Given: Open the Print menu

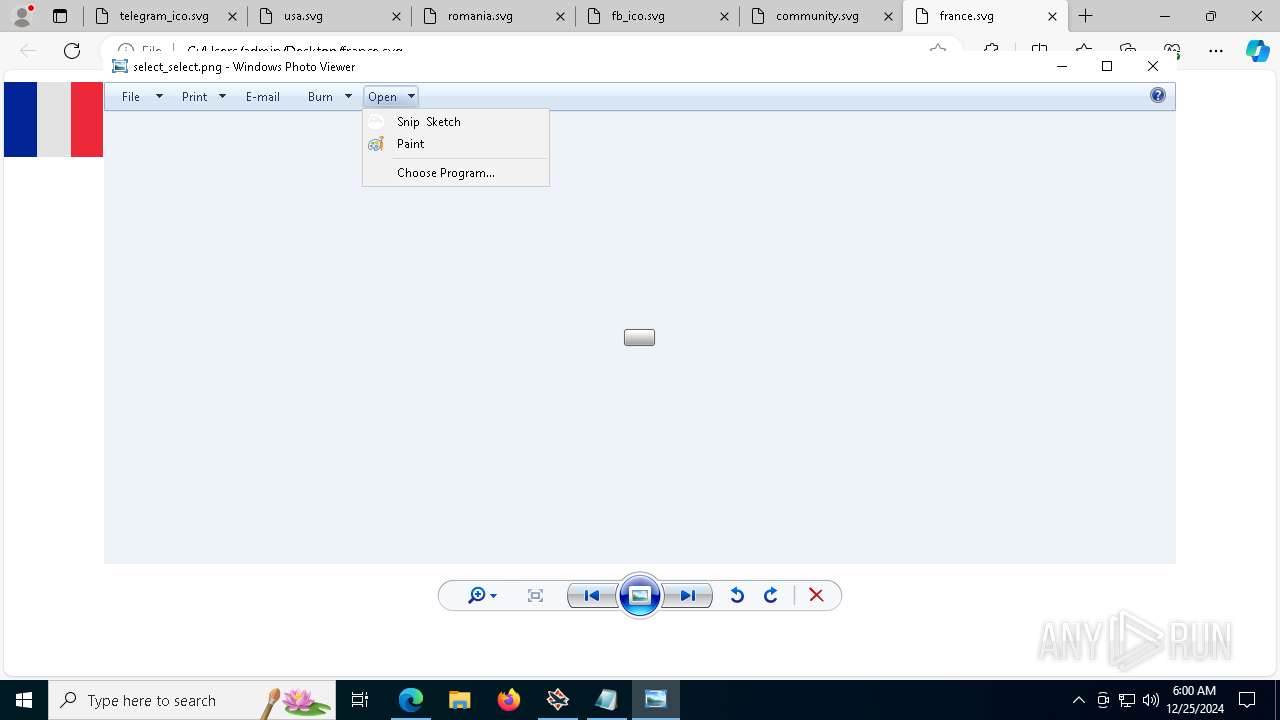Looking at the screenshot, I should (195, 97).
